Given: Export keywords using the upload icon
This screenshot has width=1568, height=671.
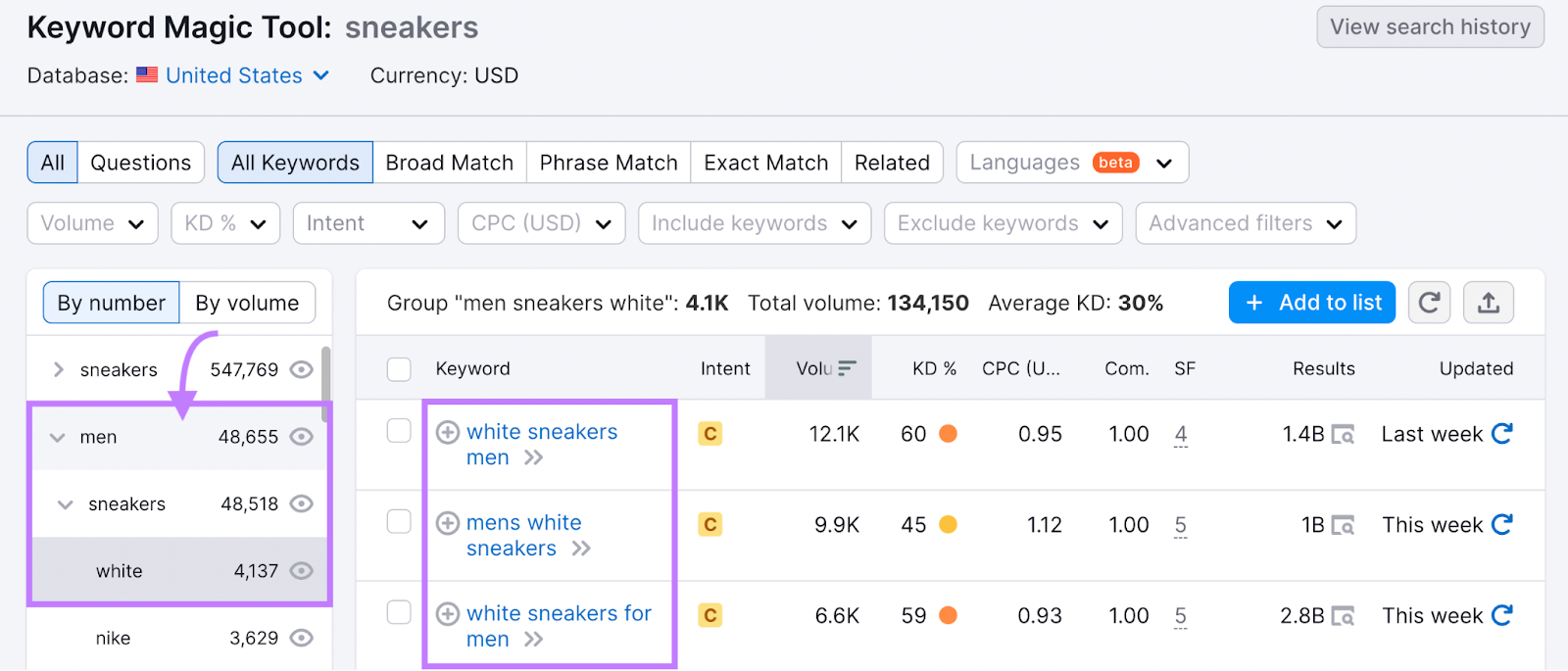Looking at the screenshot, I should [x=1488, y=303].
